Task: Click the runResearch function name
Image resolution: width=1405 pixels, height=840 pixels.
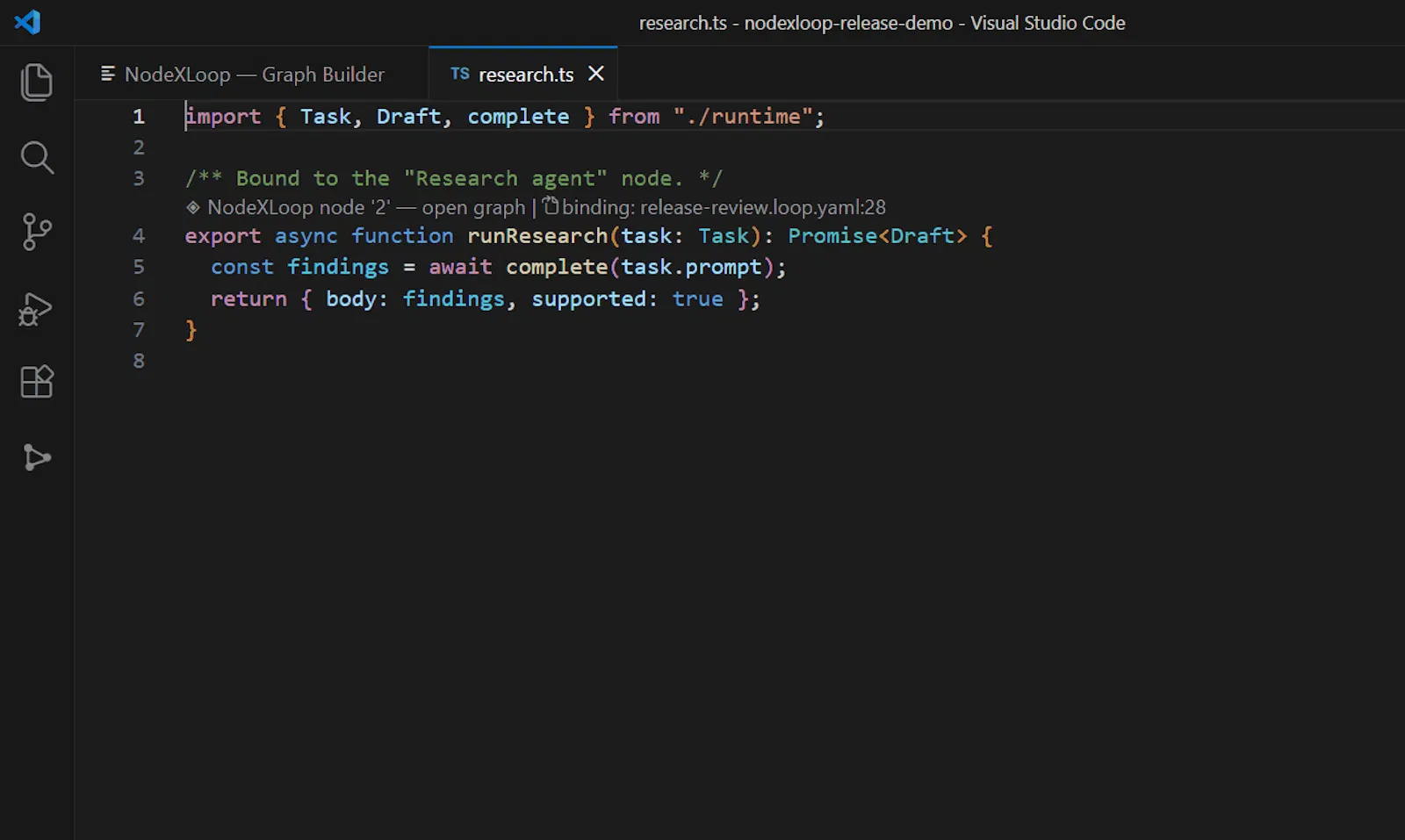Action: [537, 235]
